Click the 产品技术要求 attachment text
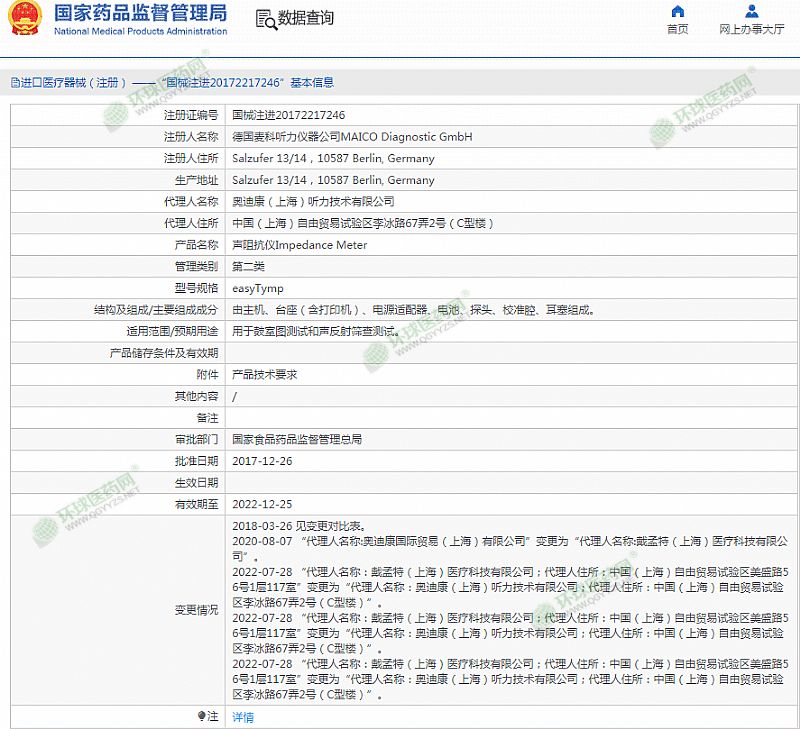 265,374
